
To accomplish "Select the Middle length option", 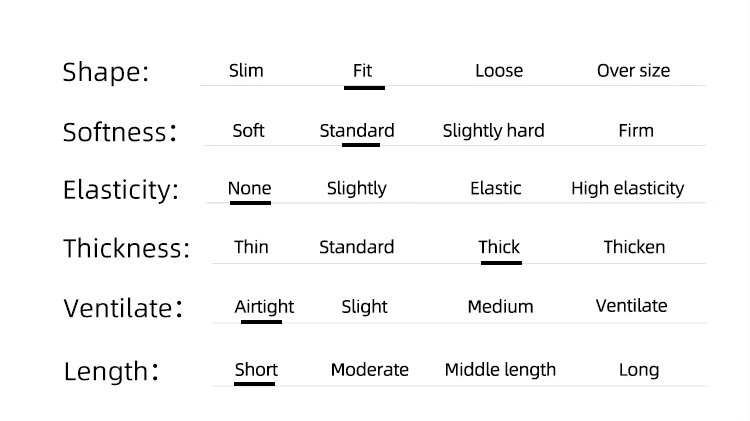I will [x=500, y=370].
